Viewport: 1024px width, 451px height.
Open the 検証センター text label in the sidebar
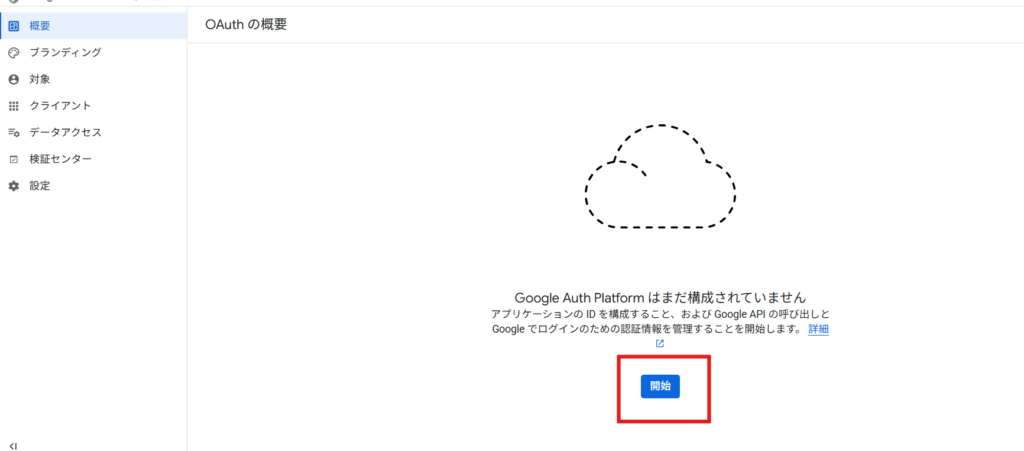[60, 160]
